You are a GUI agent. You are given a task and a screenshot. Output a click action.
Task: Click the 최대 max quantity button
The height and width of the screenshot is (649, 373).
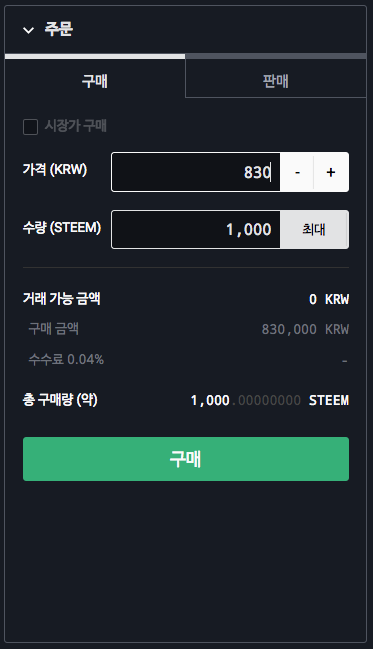(314, 229)
